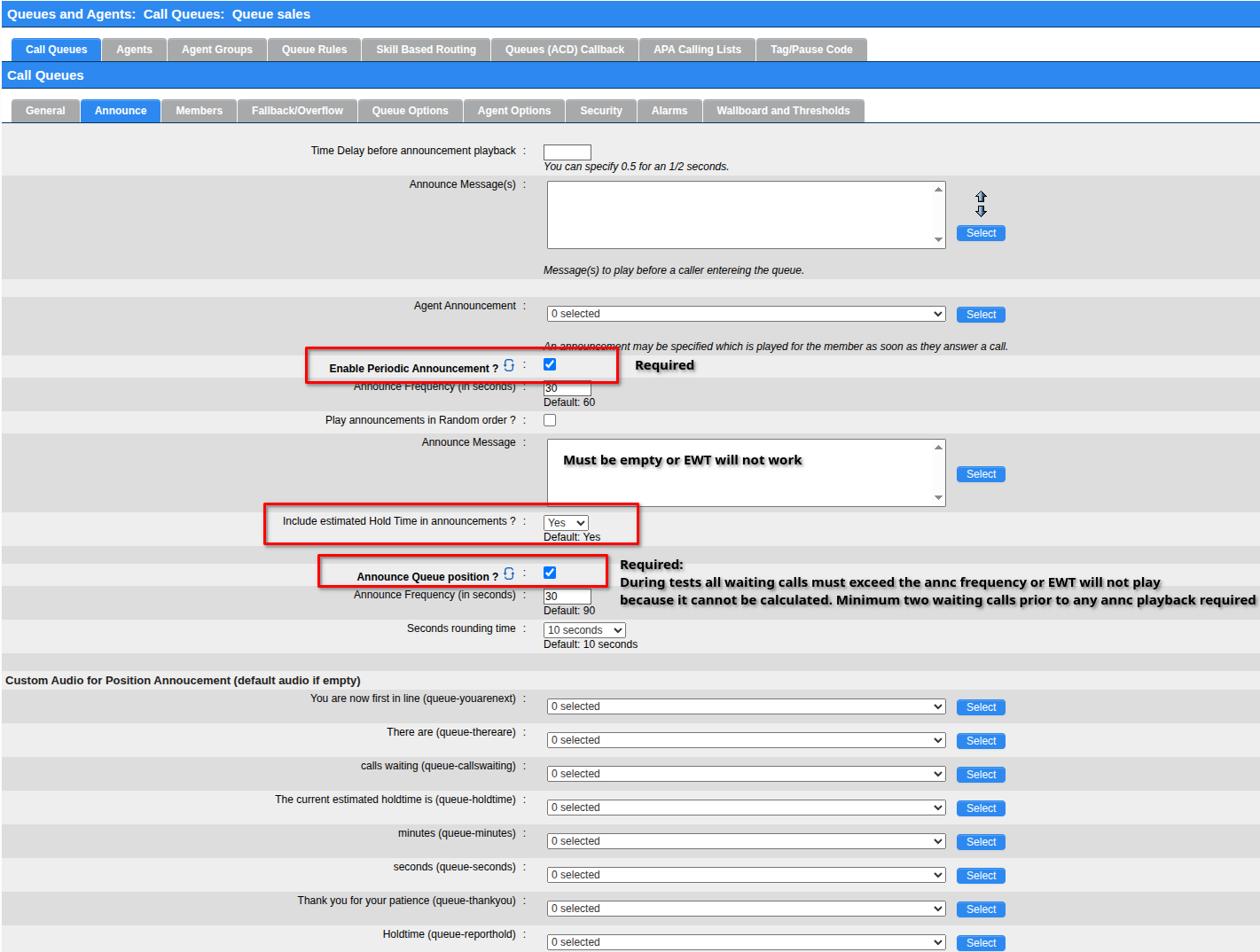Screen dimensions: 1260x952
Task: Switch to the Fallback/Overflow tab
Action: coord(297,111)
